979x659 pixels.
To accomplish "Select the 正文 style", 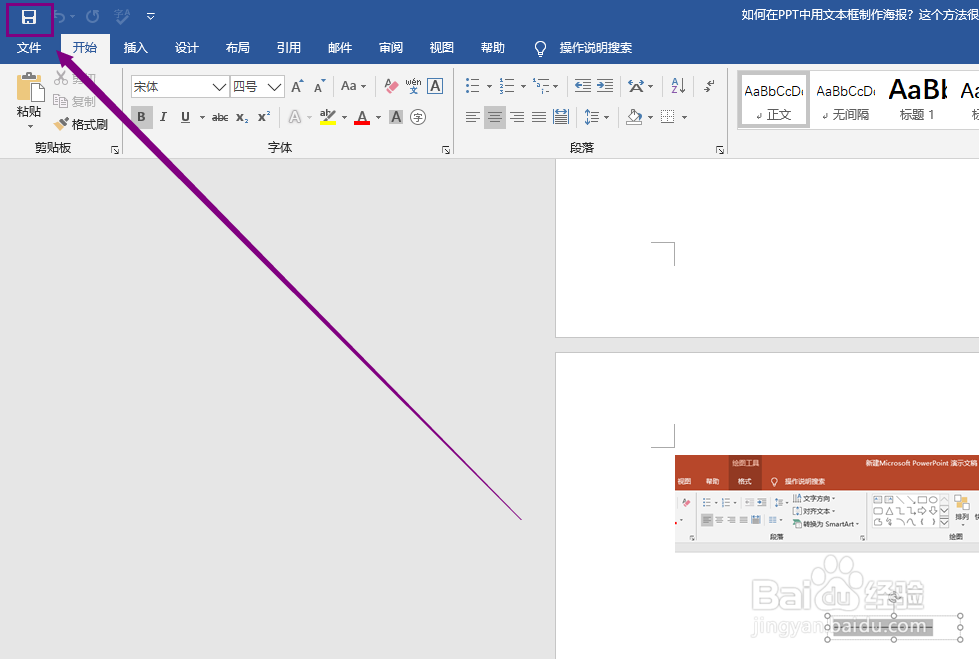I will pyautogui.click(x=774, y=101).
